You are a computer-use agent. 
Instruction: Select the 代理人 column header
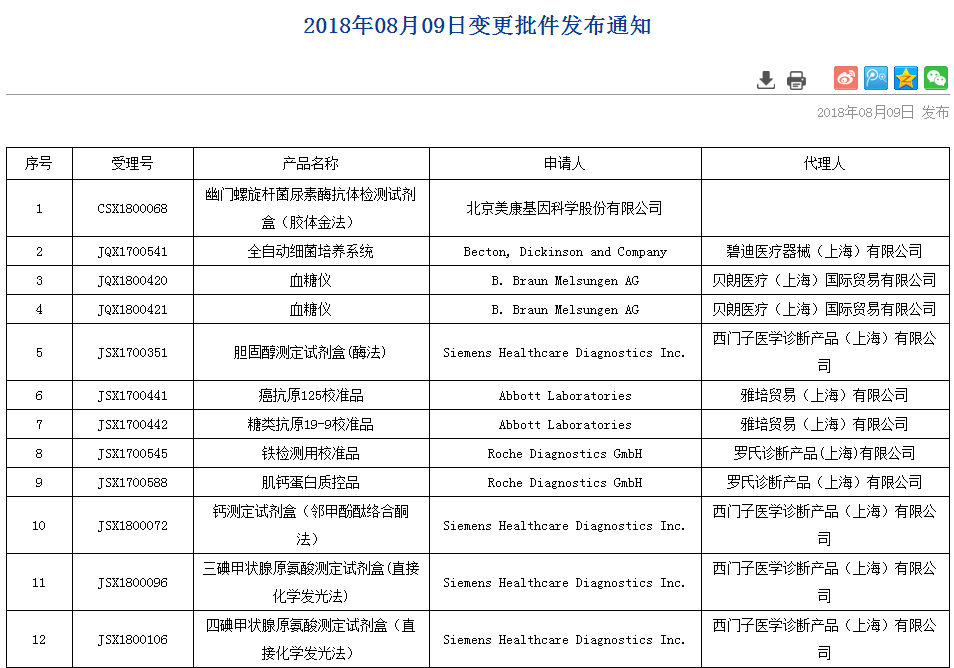[x=824, y=163]
